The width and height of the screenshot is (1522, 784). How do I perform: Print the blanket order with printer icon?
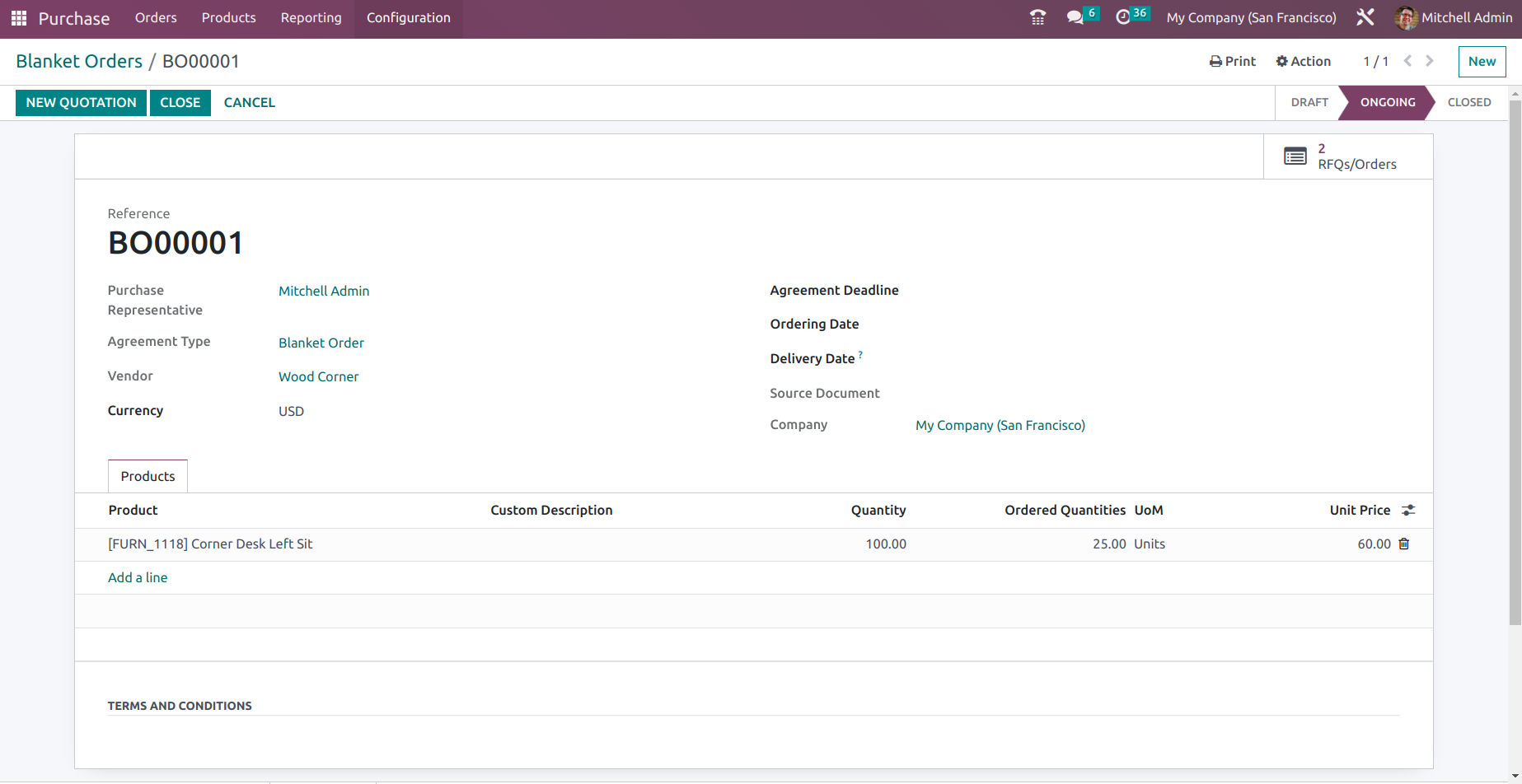coord(1231,61)
